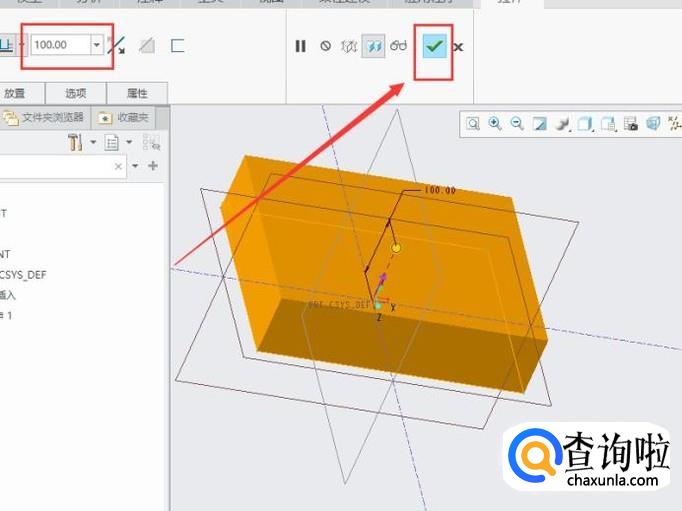Click the magenta direction arrow on the model

point(383,278)
